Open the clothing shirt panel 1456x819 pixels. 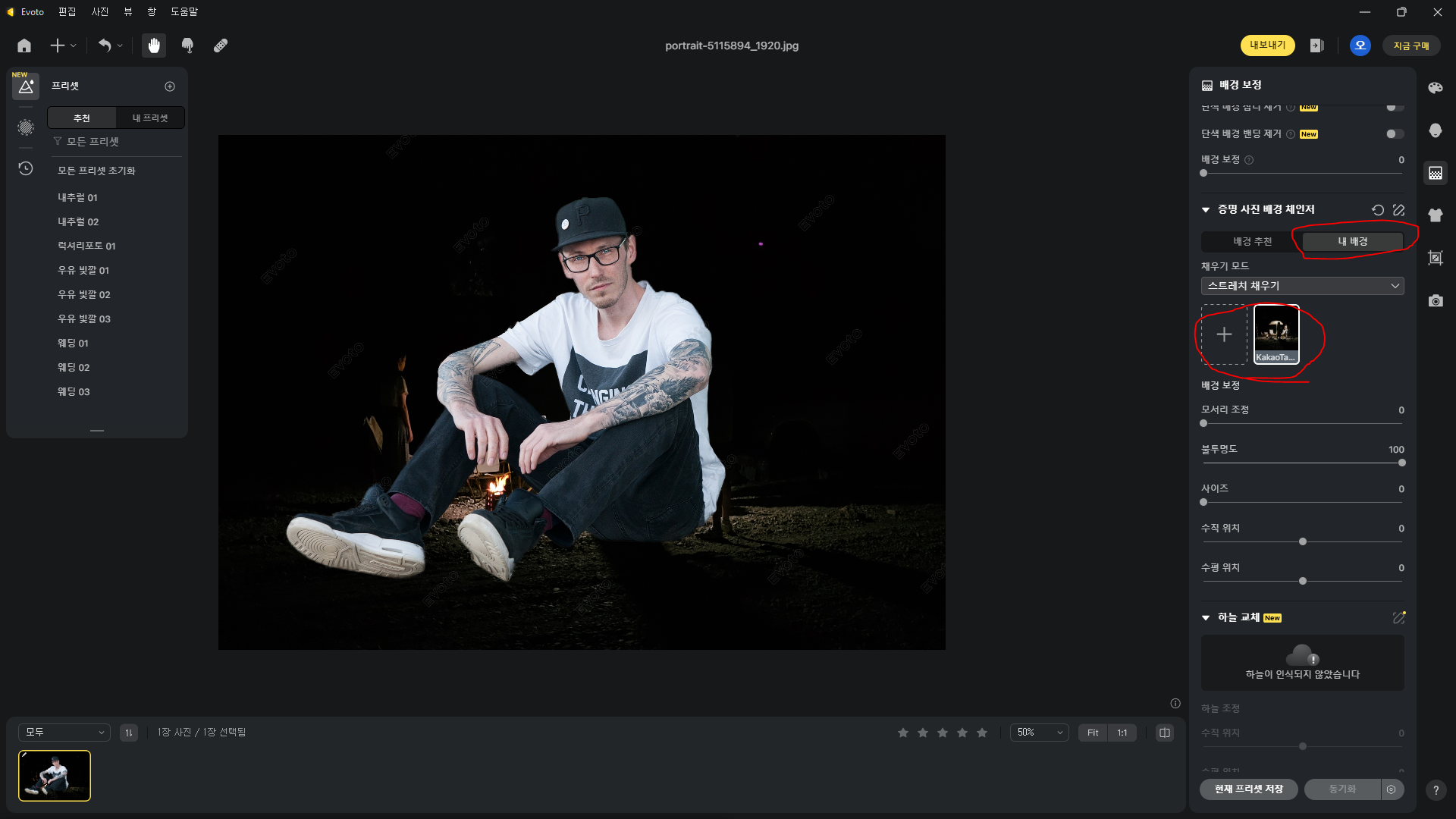(x=1435, y=215)
